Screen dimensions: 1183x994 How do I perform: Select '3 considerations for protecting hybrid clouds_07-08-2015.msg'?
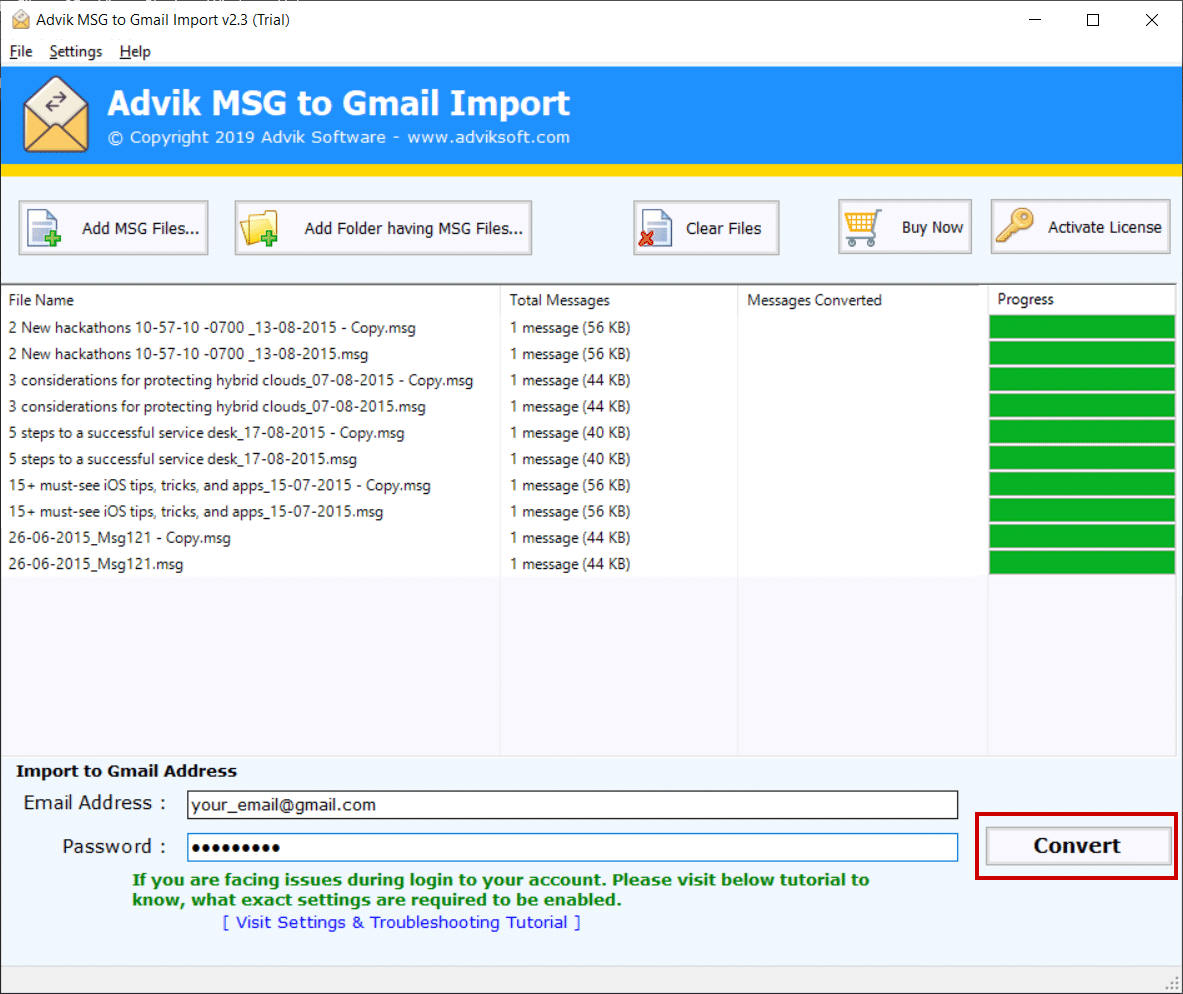tap(217, 407)
